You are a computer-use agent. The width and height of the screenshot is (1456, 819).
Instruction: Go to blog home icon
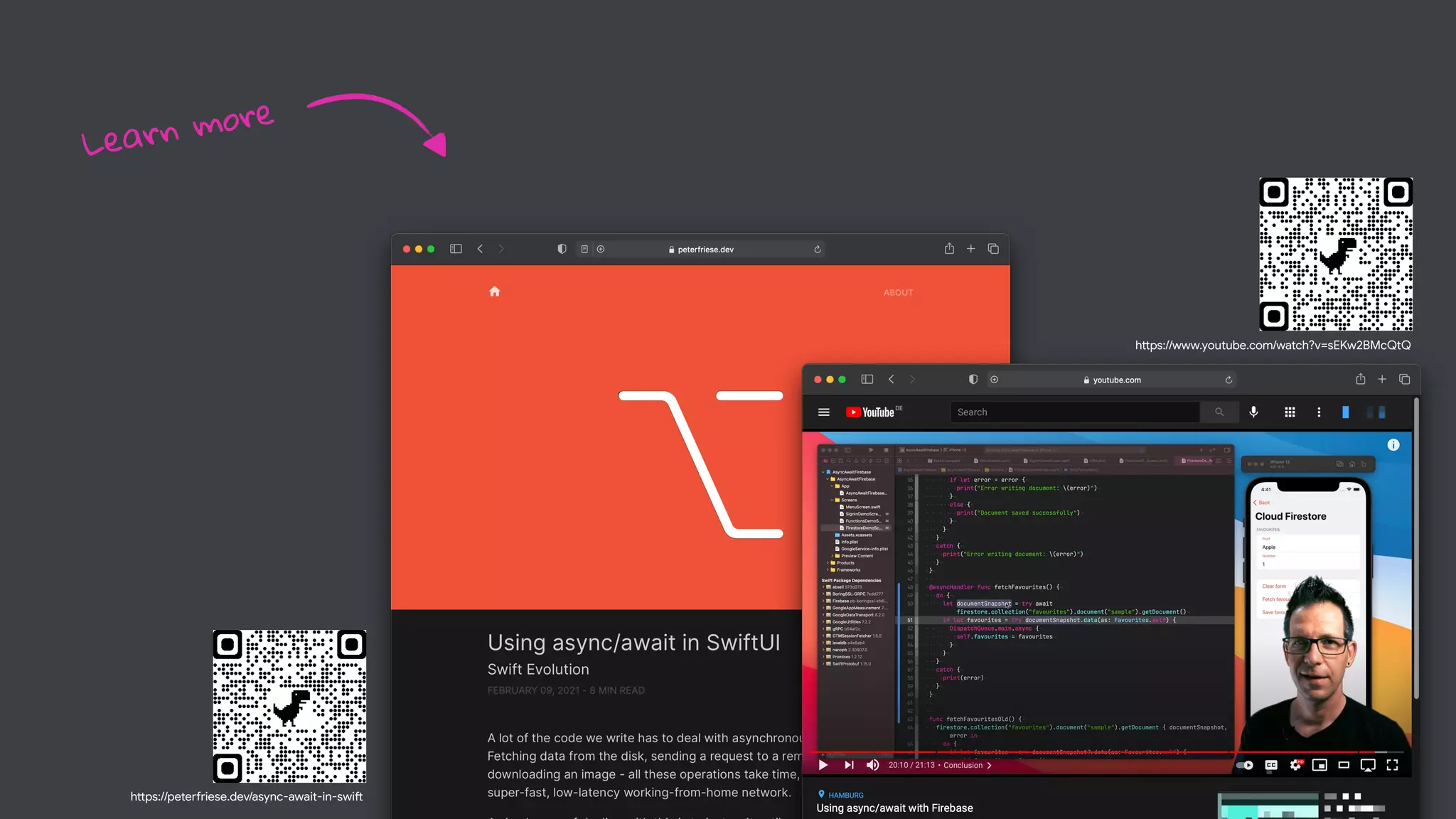coord(495,291)
